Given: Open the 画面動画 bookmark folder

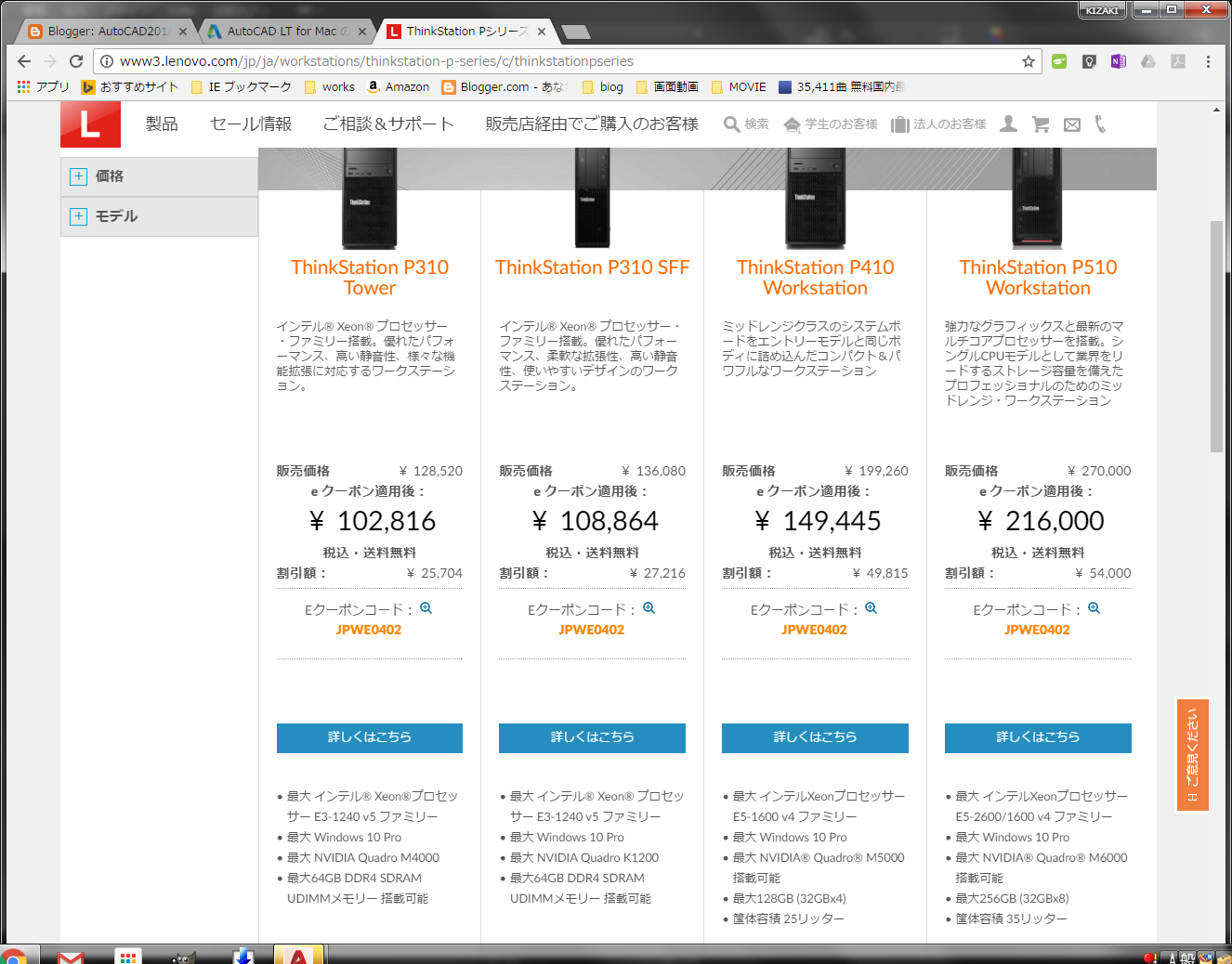Looking at the screenshot, I should [x=667, y=86].
